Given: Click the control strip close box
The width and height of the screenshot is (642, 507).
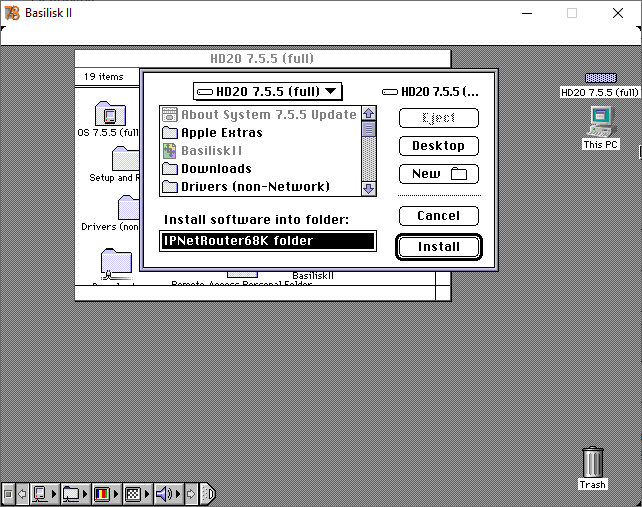Looking at the screenshot, I should tap(8, 494).
